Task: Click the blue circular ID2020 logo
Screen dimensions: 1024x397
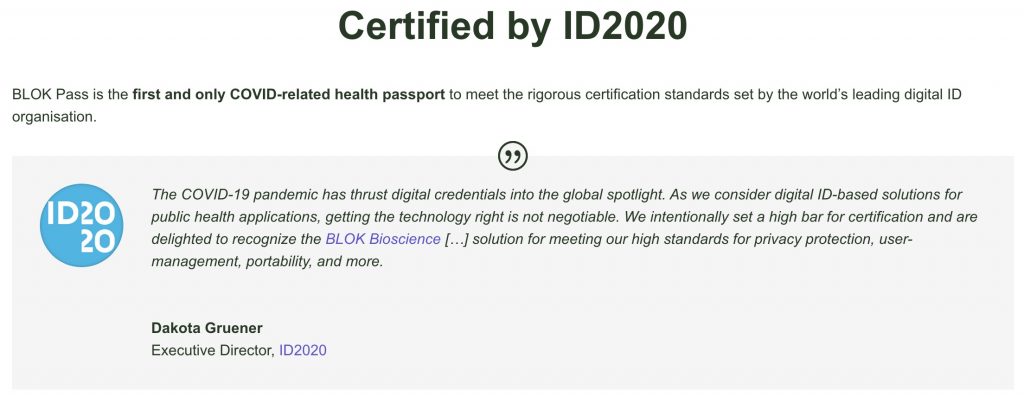Action: (82, 225)
